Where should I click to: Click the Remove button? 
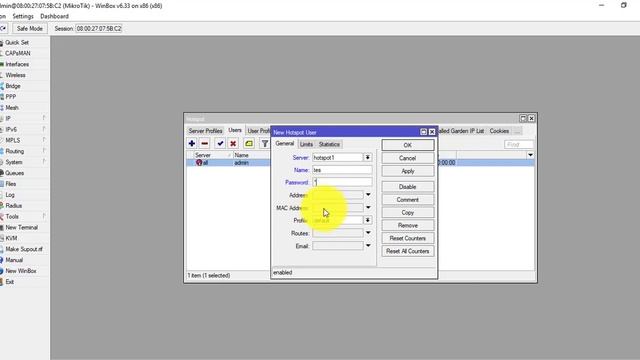(x=407, y=225)
